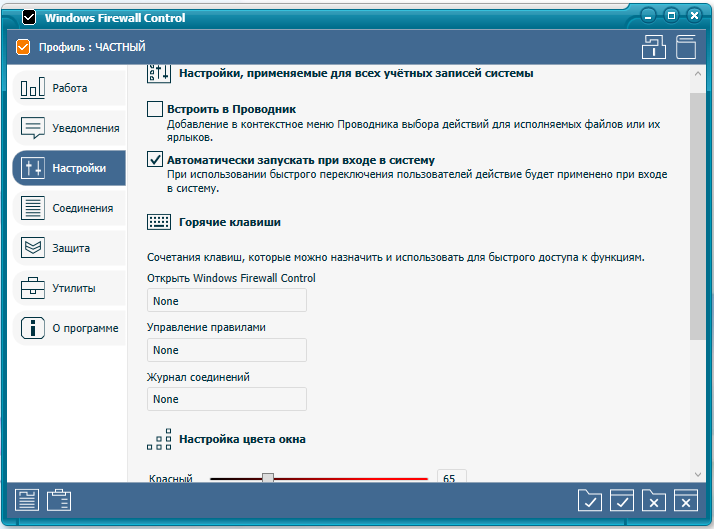The width and height of the screenshot is (714, 529).
Task: Go to the Соединения section
Action: pos(69,208)
